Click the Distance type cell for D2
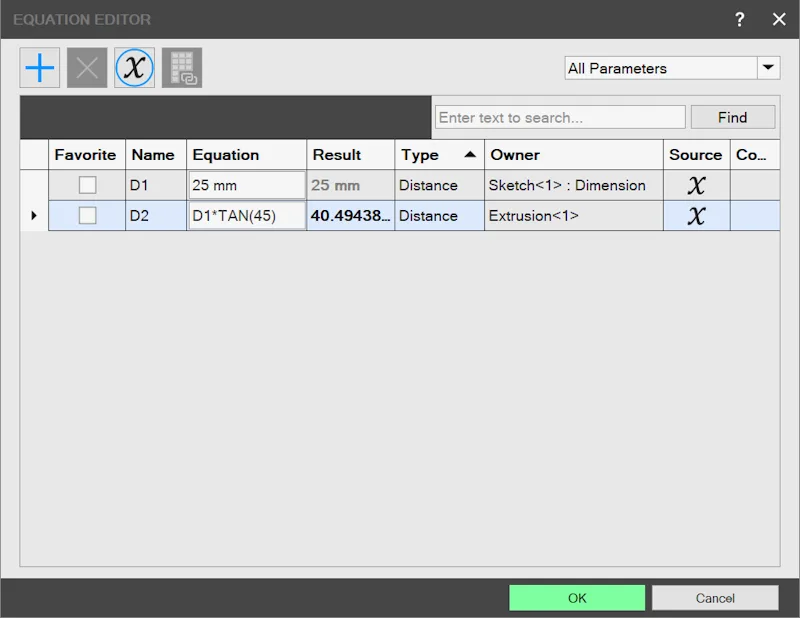The image size is (800, 618). [439, 216]
